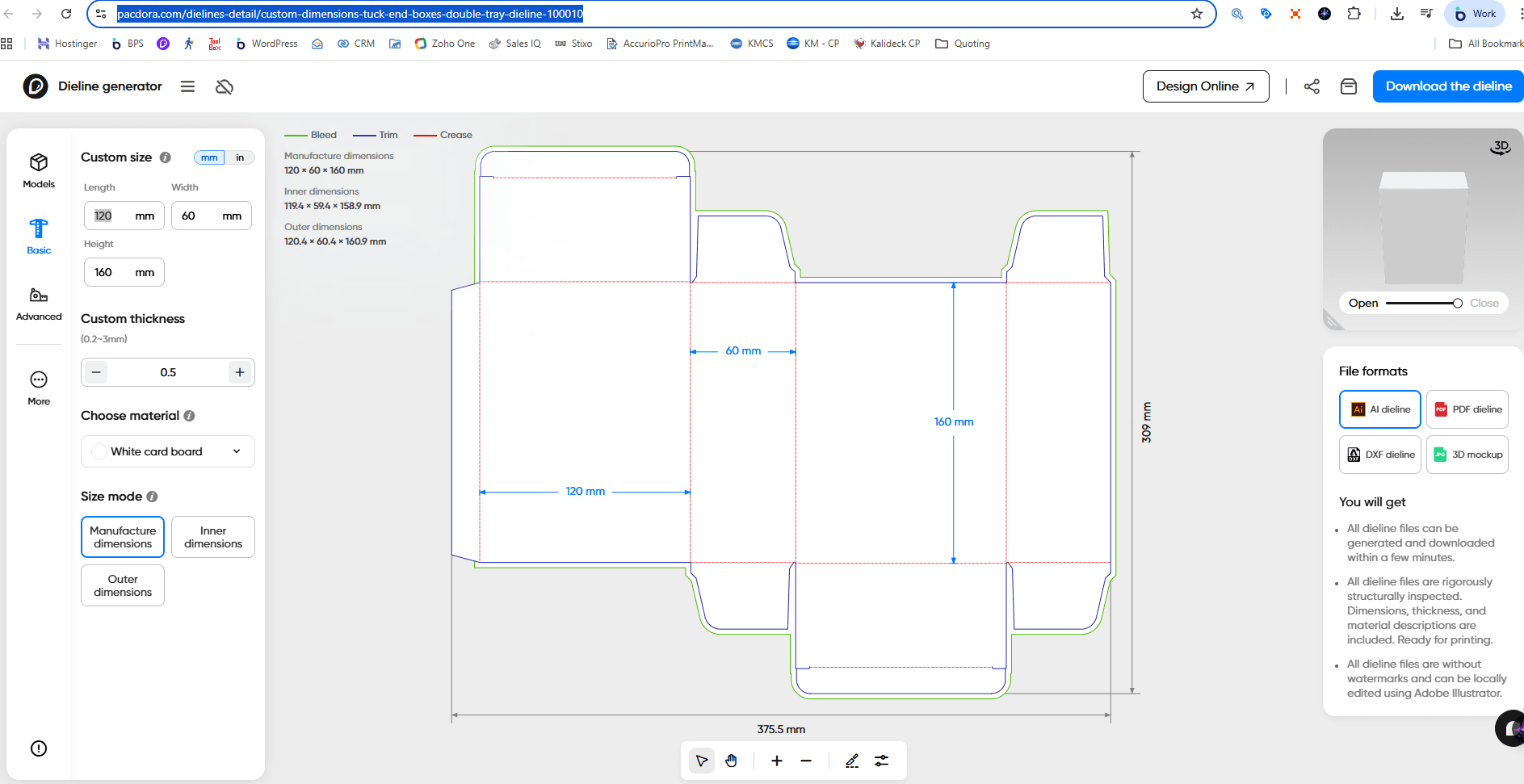The image size is (1524, 784).
Task: Click the Height input field
Action: pos(113,272)
